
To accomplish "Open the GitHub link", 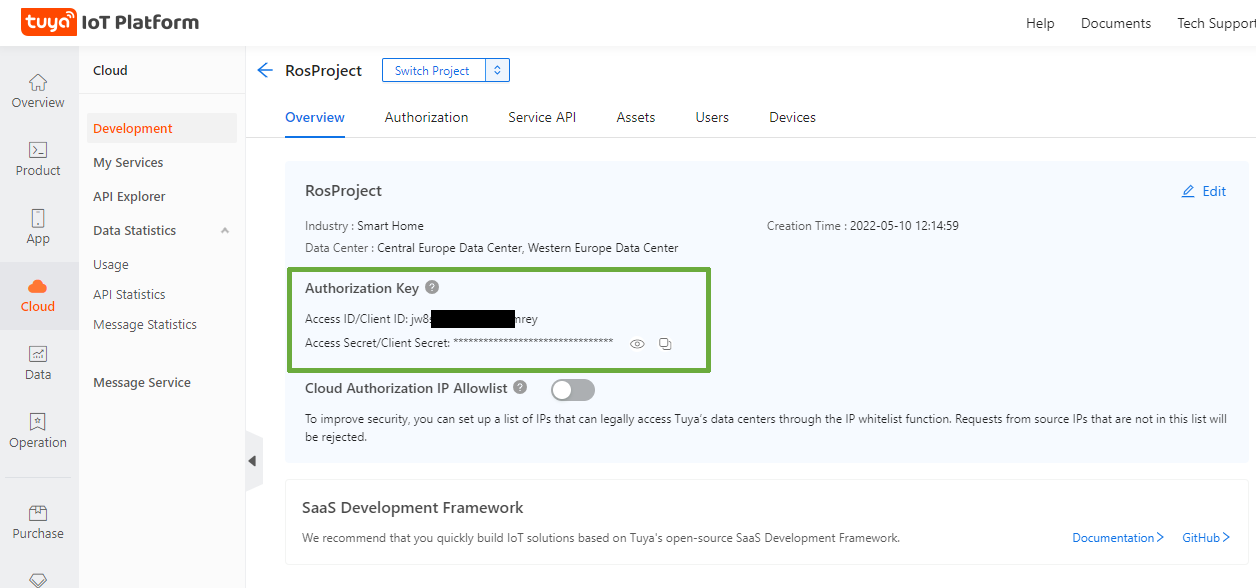I will pos(1206,538).
